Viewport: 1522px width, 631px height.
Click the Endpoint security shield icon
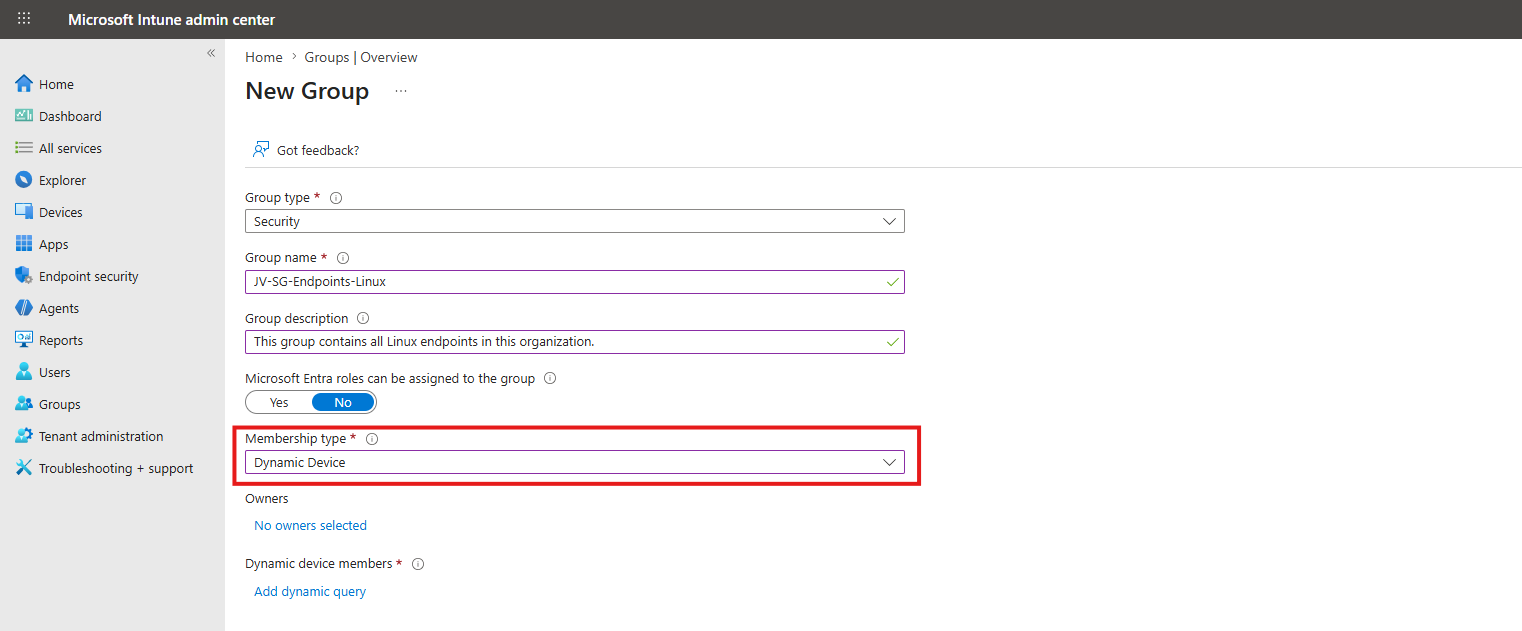click(24, 276)
